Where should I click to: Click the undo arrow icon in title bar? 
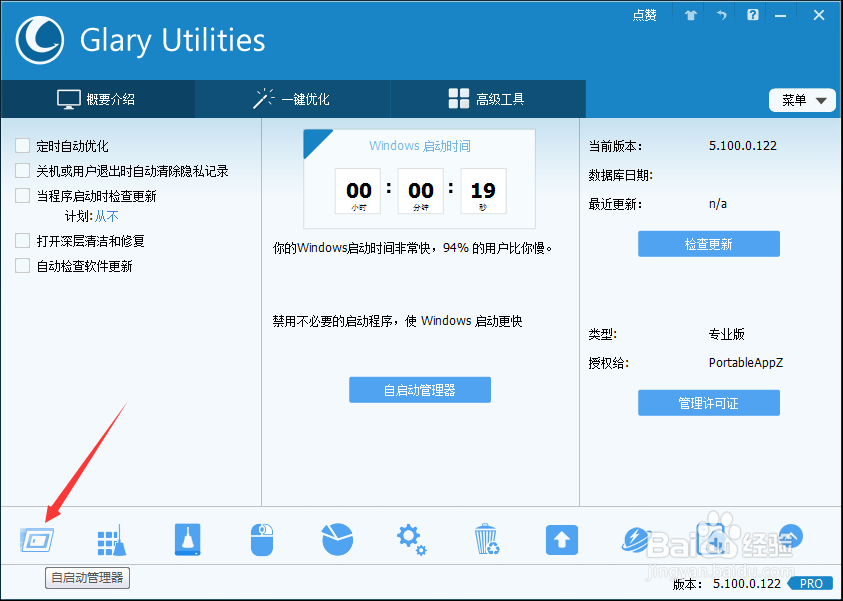[721, 15]
